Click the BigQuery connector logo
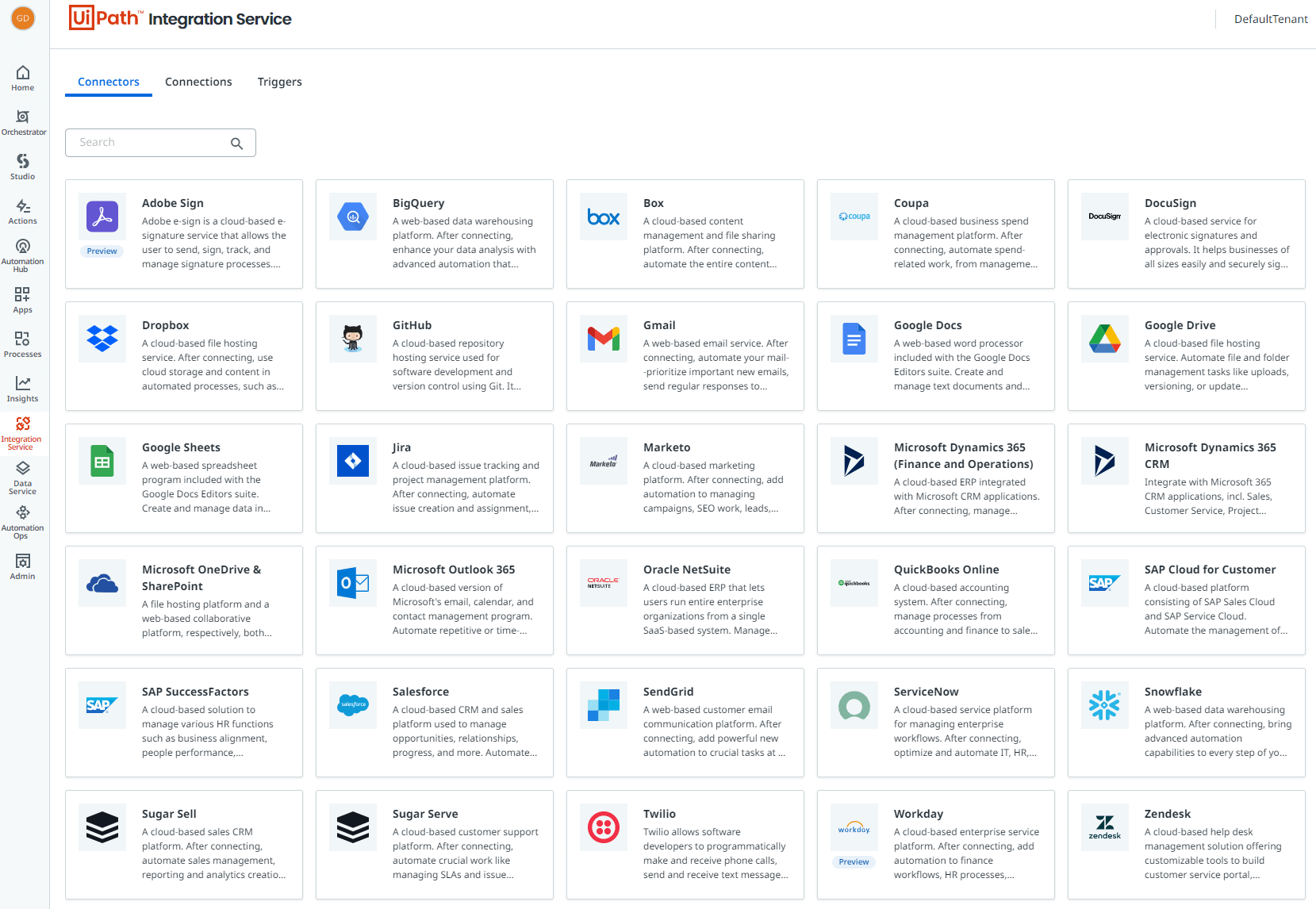The height and width of the screenshot is (909, 1316). coord(353,217)
